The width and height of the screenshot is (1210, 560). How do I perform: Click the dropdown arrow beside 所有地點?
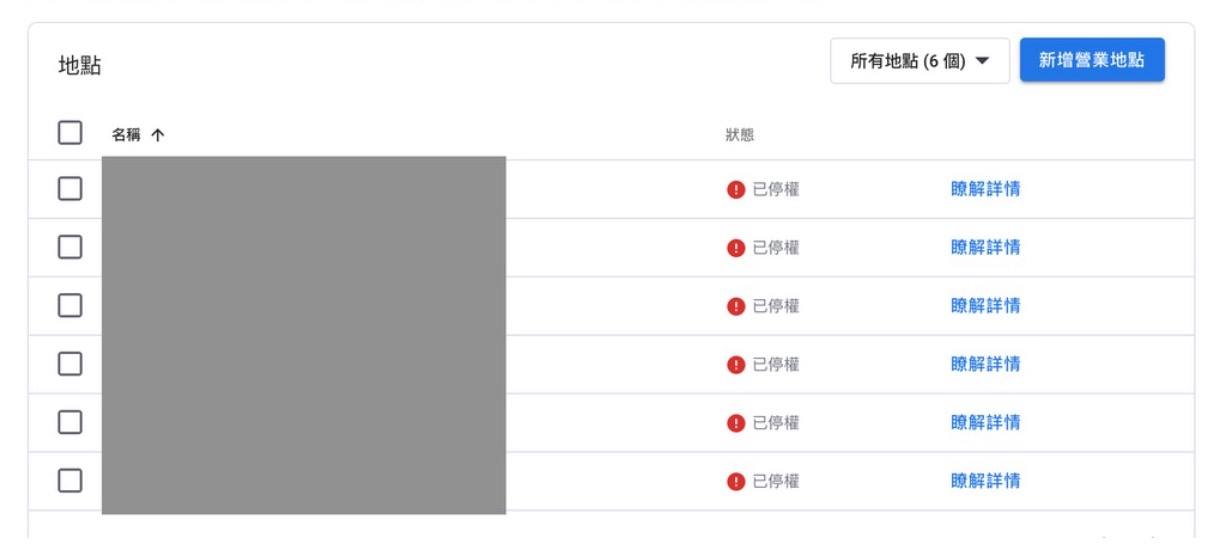point(981,61)
